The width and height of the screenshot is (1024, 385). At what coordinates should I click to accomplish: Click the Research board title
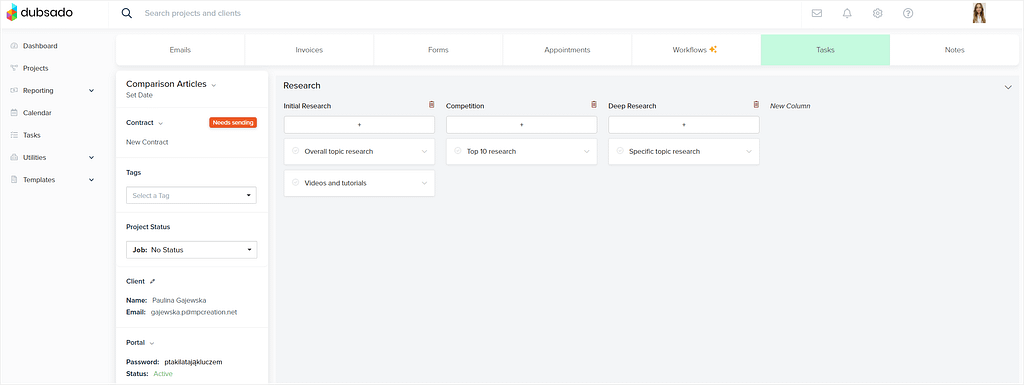pos(302,85)
